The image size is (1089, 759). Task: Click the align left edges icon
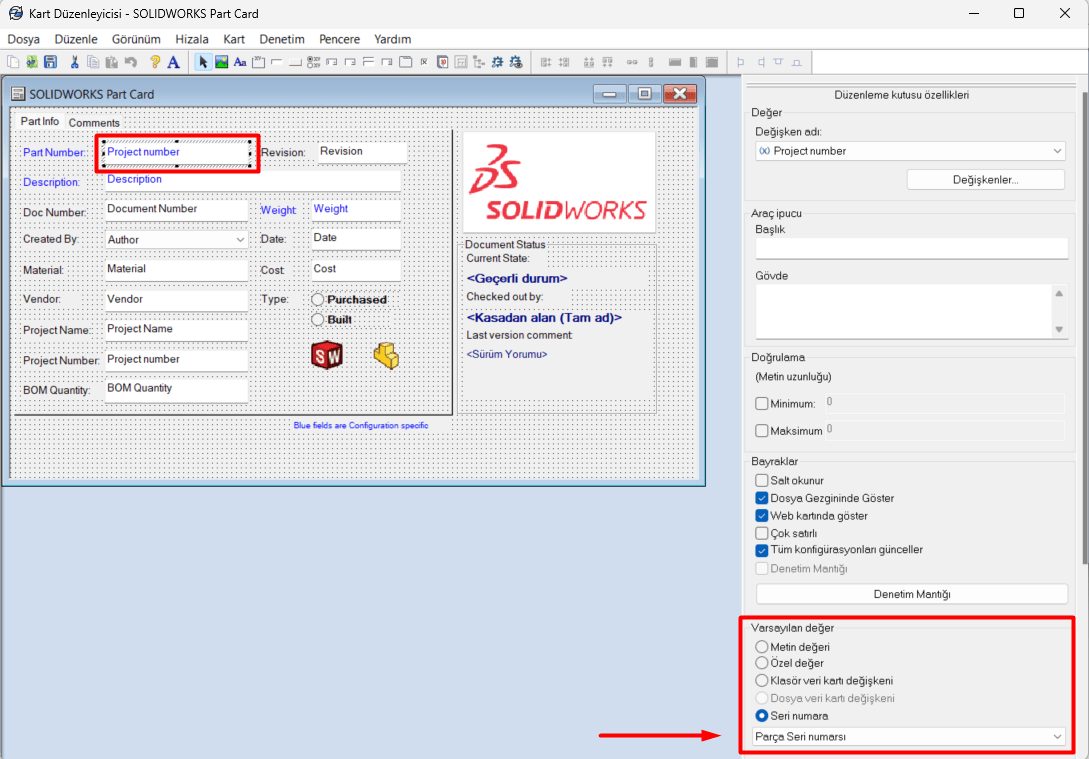pyautogui.click(x=741, y=62)
